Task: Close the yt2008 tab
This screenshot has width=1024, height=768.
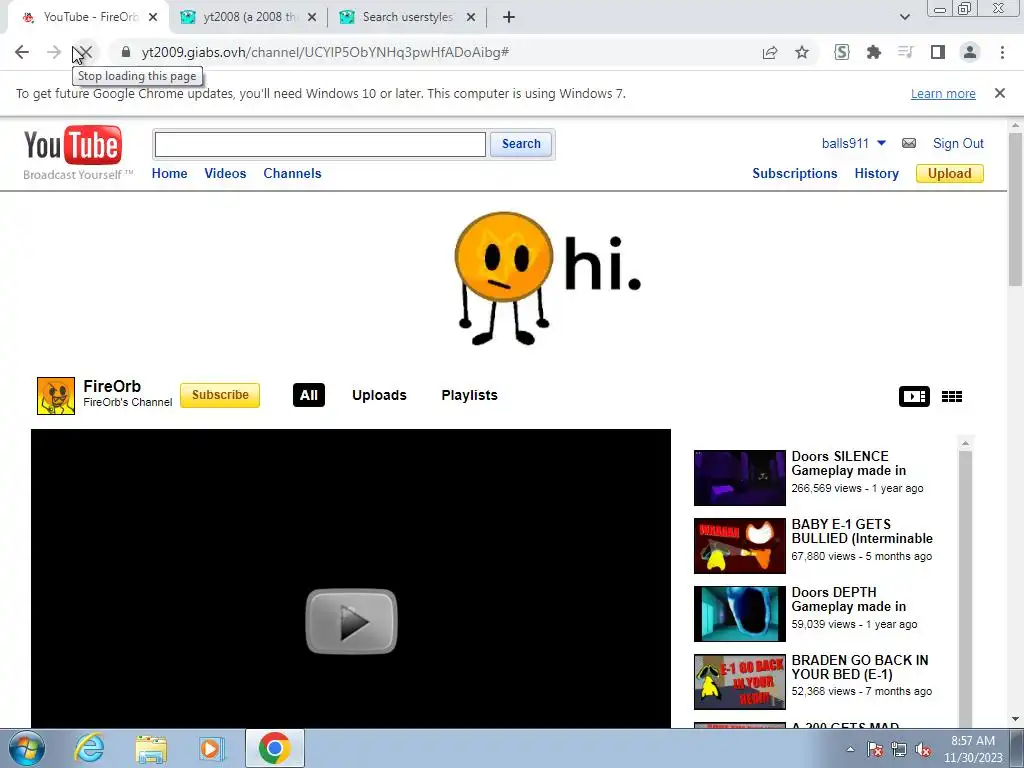Action: coord(312,17)
